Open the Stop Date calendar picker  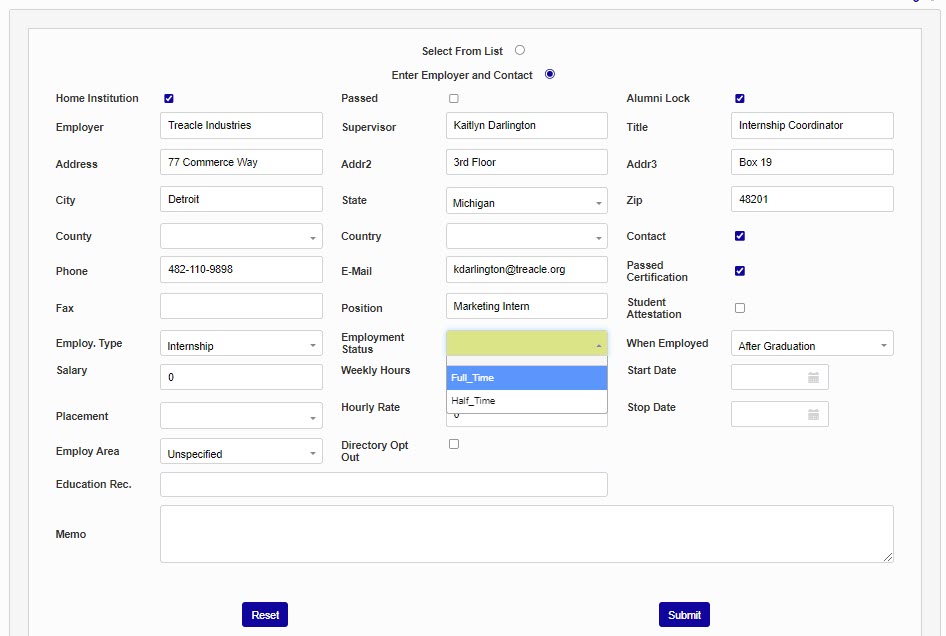[813, 414]
